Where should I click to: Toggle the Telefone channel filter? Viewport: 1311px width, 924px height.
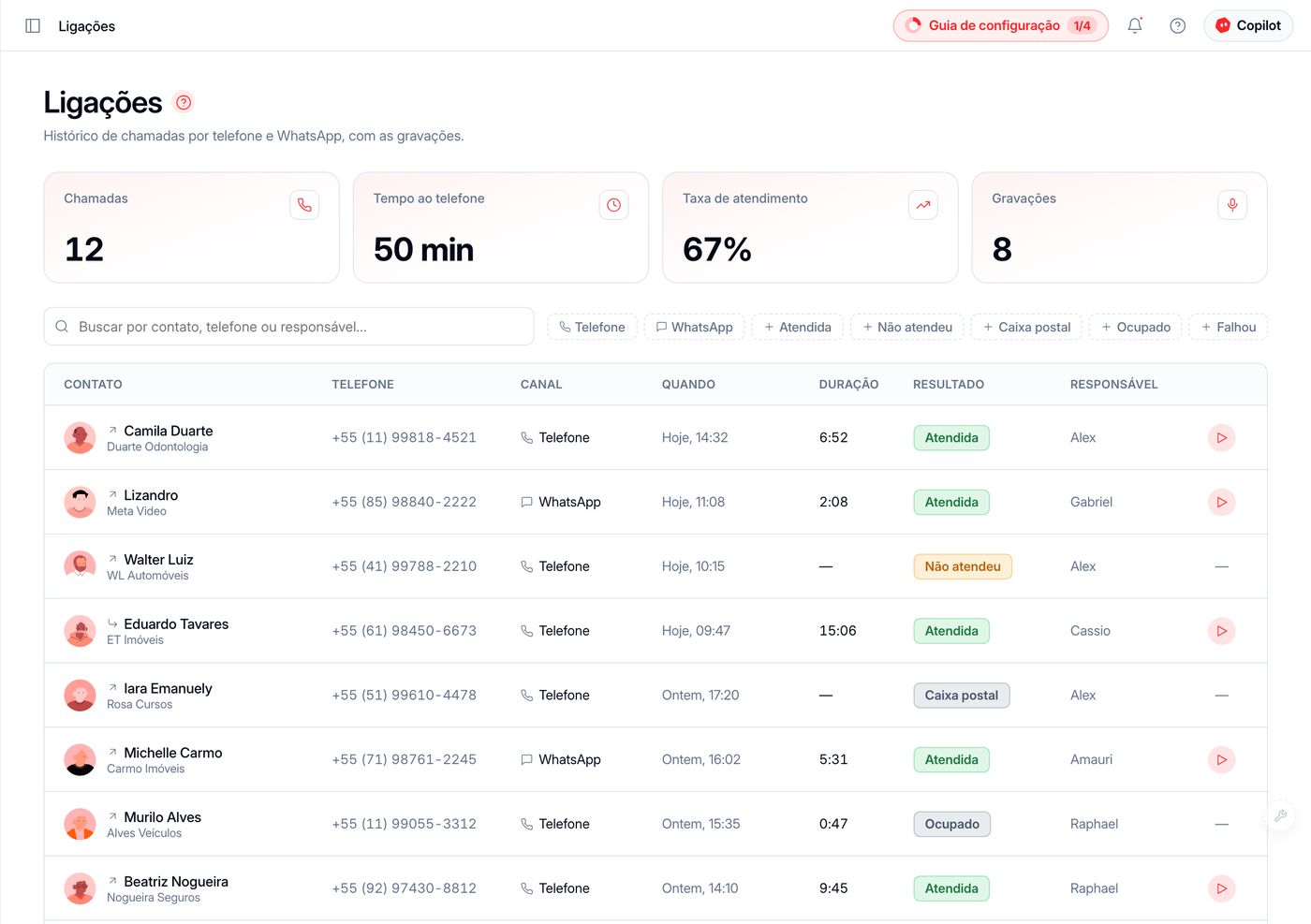click(592, 327)
